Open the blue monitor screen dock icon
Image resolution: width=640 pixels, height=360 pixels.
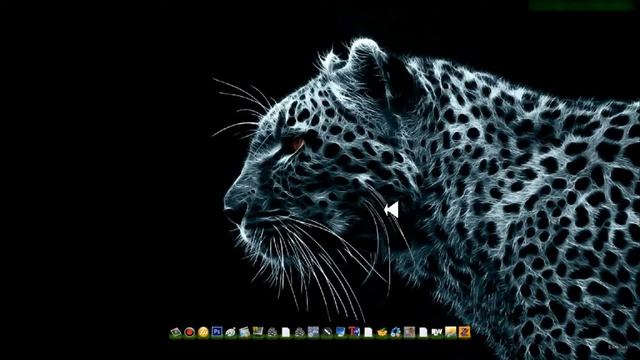click(340, 332)
